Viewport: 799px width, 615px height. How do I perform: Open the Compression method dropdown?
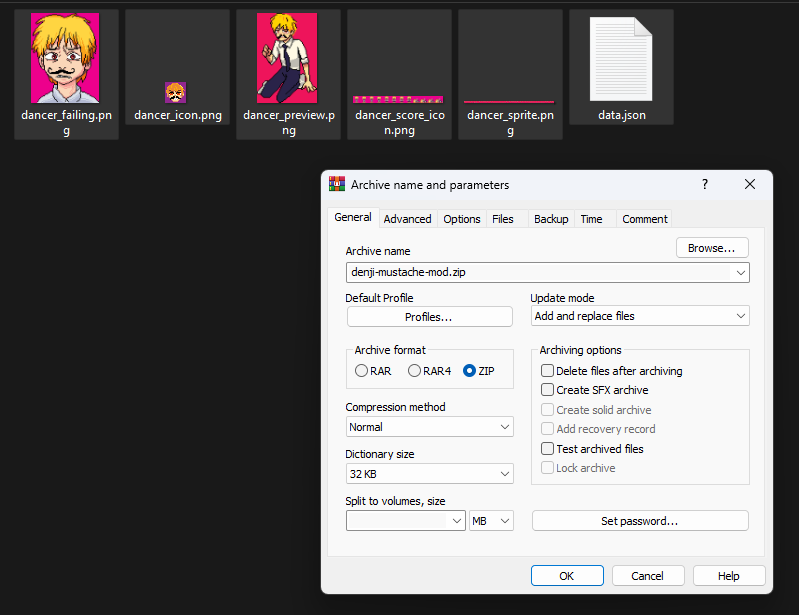[430, 427]
